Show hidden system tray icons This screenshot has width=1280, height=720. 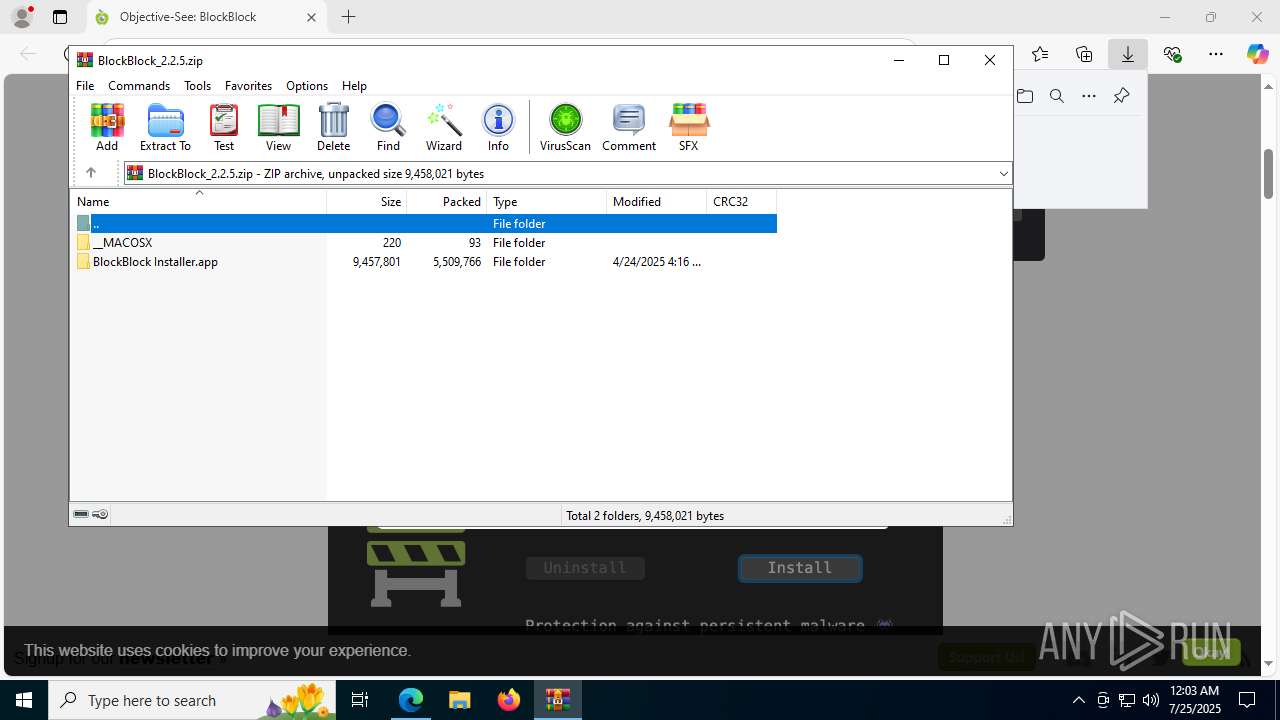pos(1078,700)
